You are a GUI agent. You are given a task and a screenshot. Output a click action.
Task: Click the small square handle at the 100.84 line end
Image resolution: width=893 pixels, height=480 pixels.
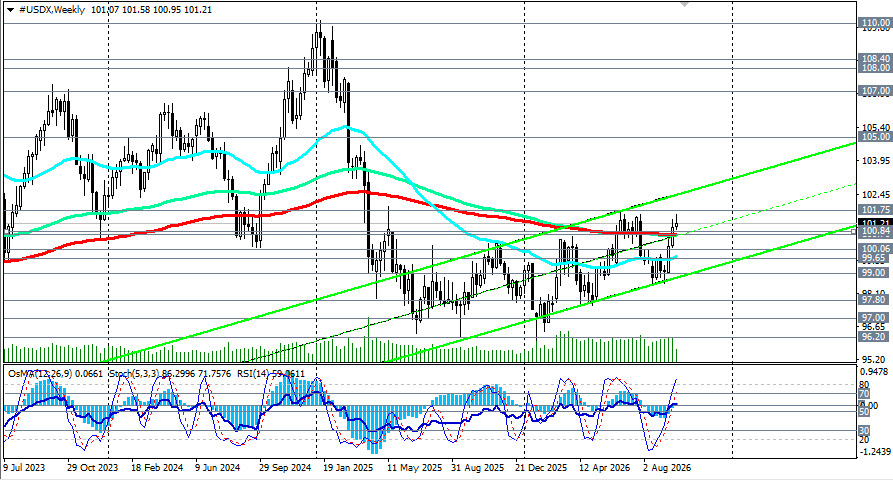[854, 231]
